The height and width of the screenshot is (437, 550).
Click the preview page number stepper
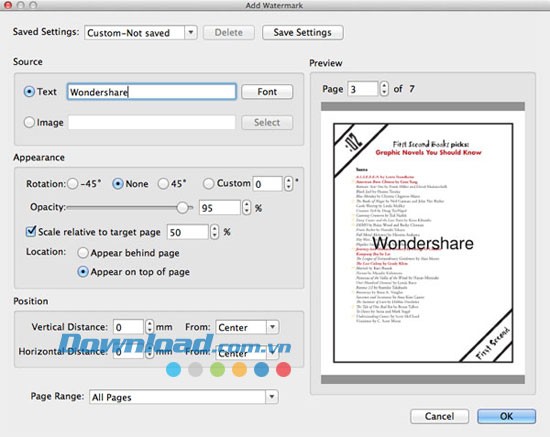(x=384, y=89)
